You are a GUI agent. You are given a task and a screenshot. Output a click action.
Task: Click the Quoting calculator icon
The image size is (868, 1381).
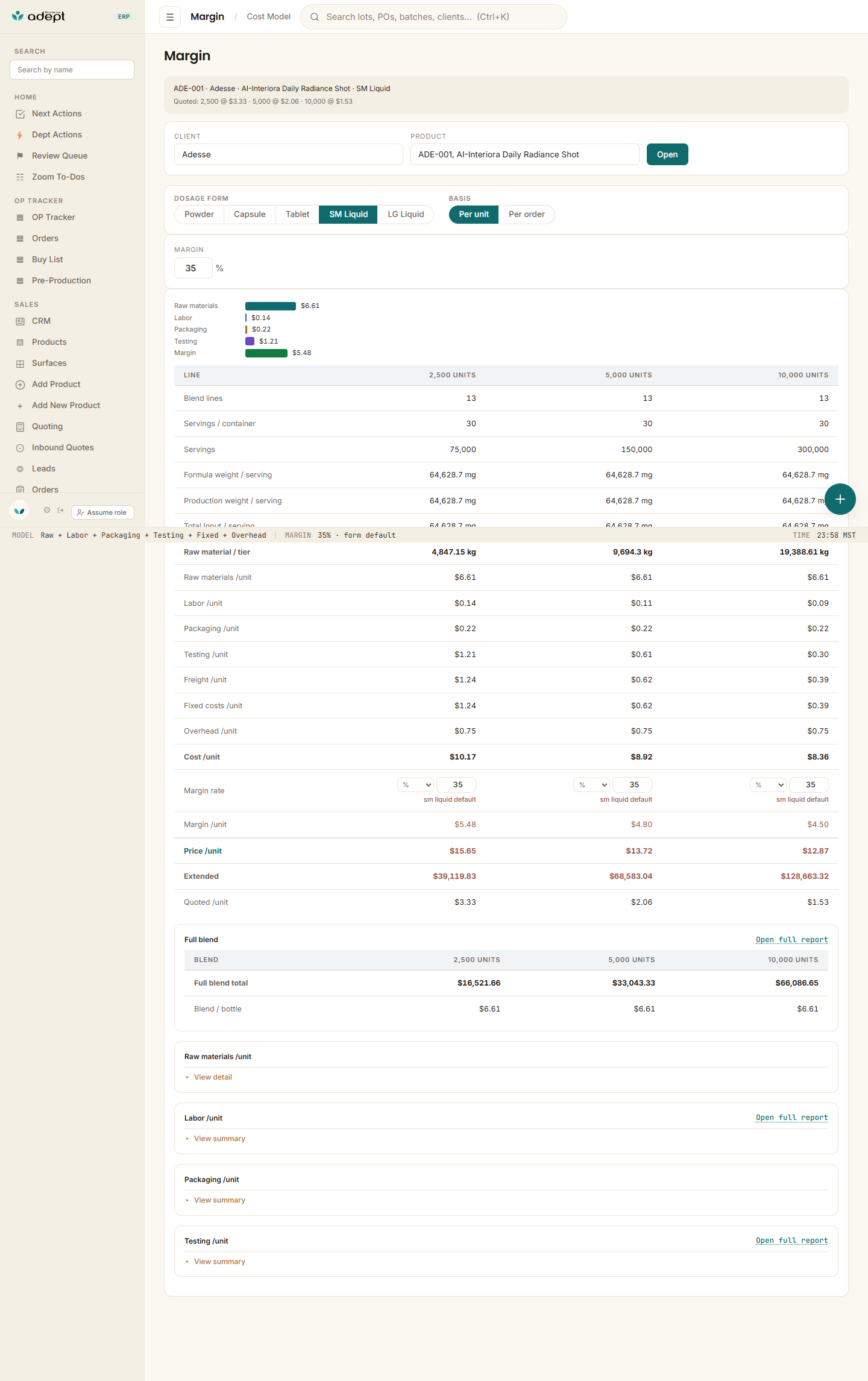click(20, 427)
